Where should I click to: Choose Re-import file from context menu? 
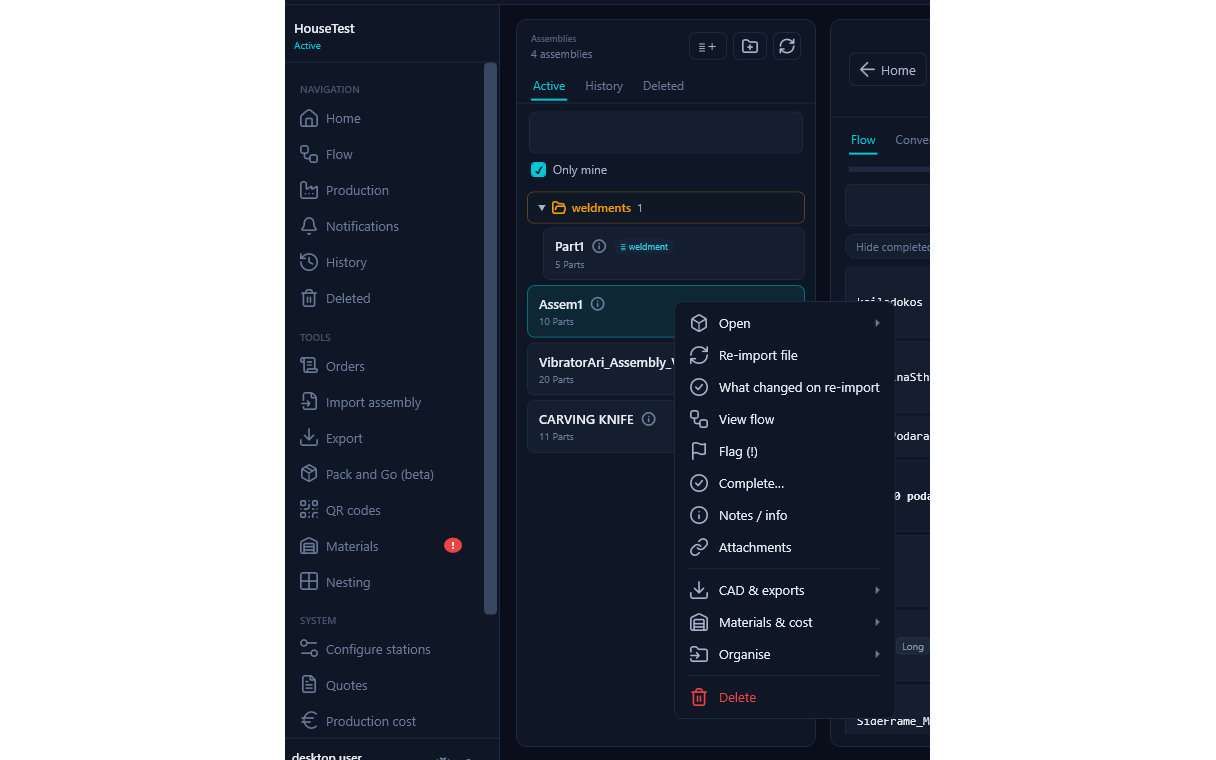click(785, 355)
